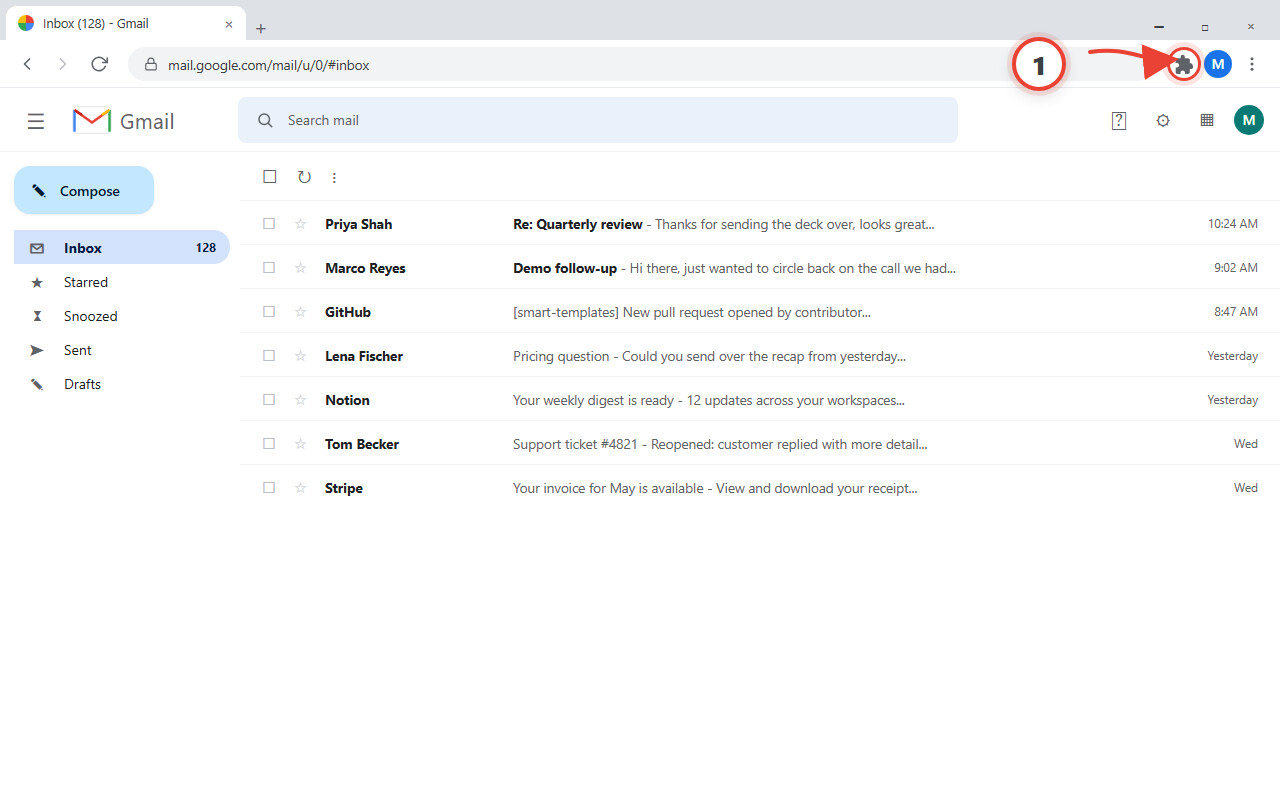The width and height of the screenshot is (1280, 800).
Task: Select the GitHub email checkbox
Action: coord(269,312)
